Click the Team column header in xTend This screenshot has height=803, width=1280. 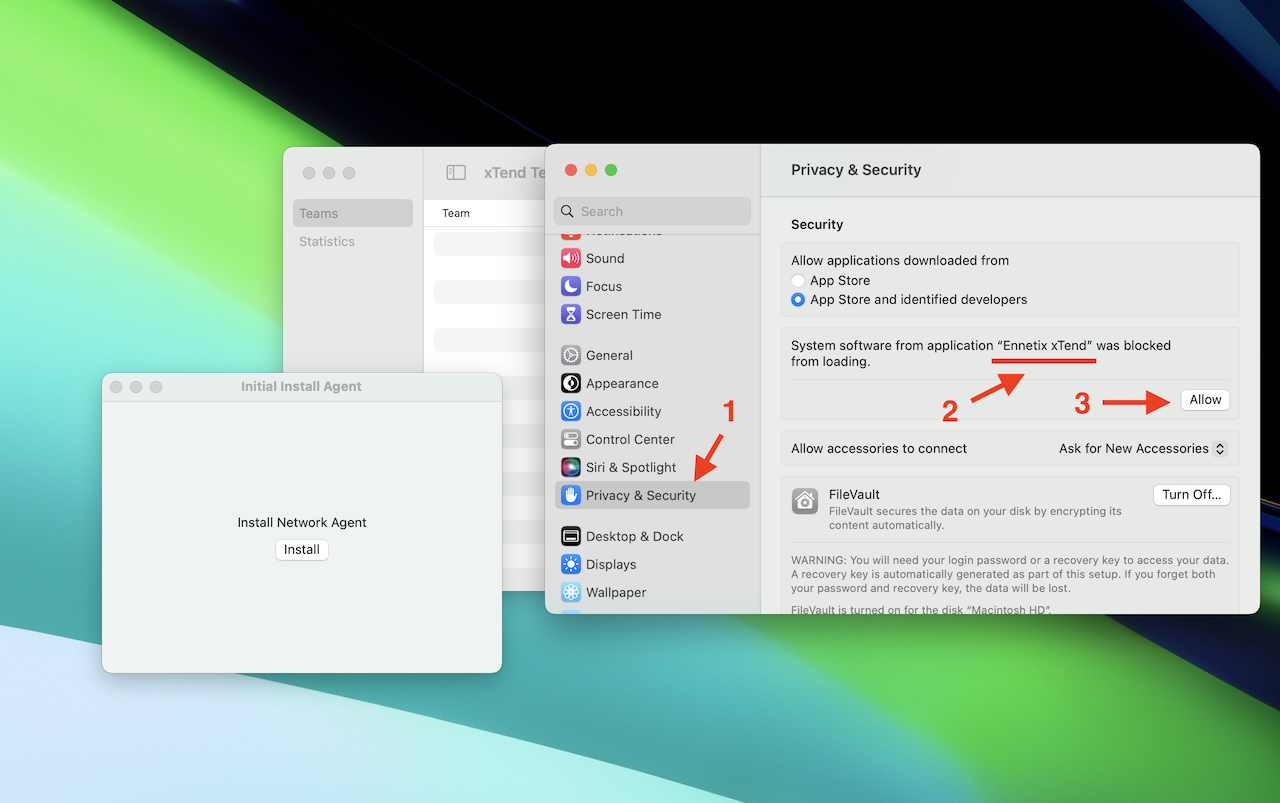456,213
